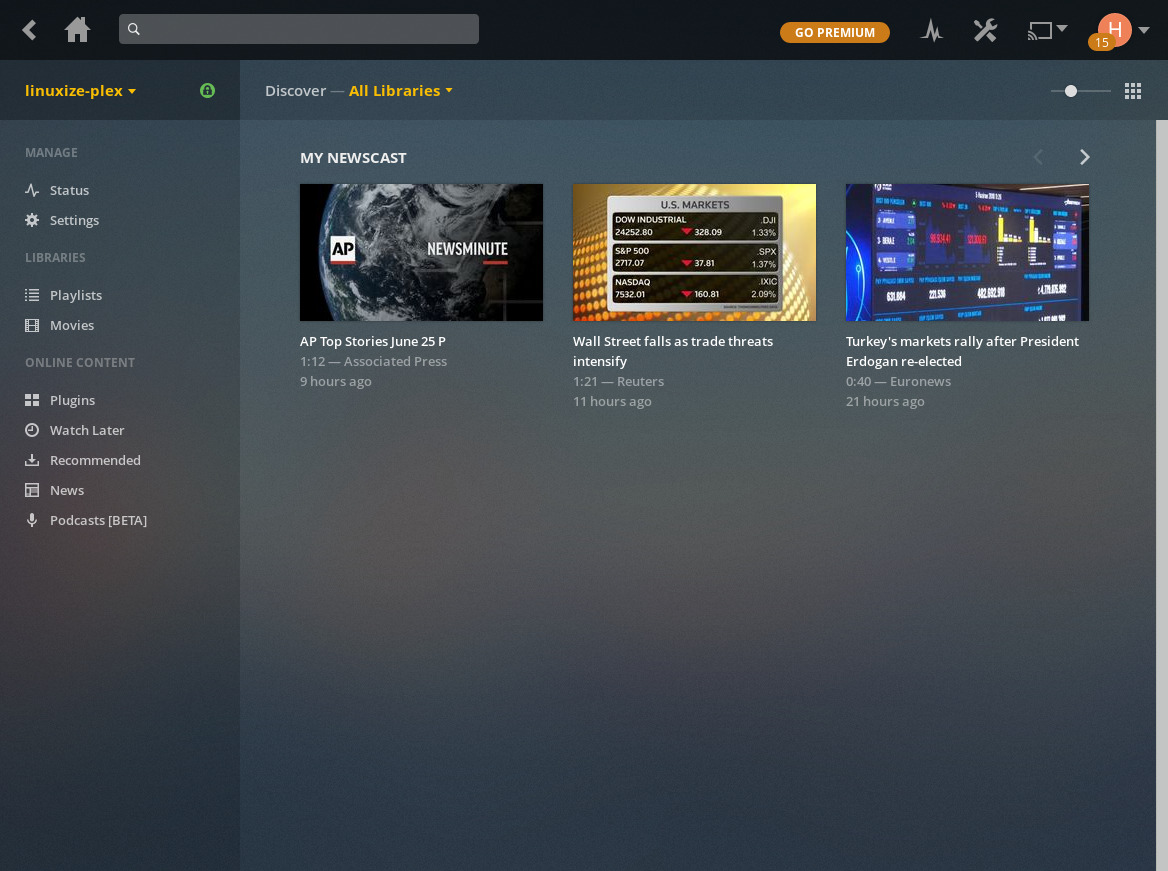Expand the account menu arrow
The width and height of the screenshot is (1168, 871).
1144,30
